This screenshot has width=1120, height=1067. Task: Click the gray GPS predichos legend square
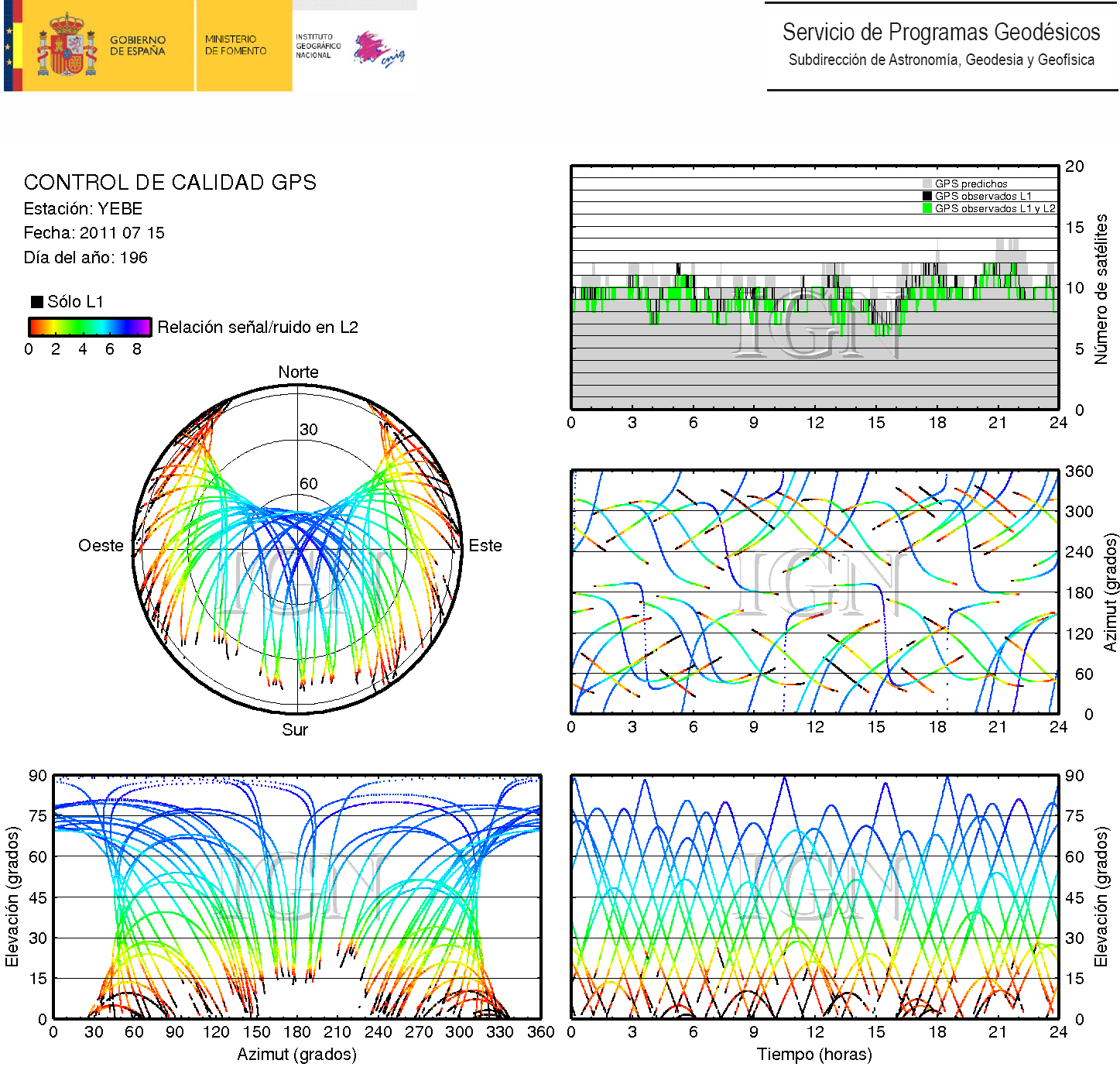click(927, 184)
